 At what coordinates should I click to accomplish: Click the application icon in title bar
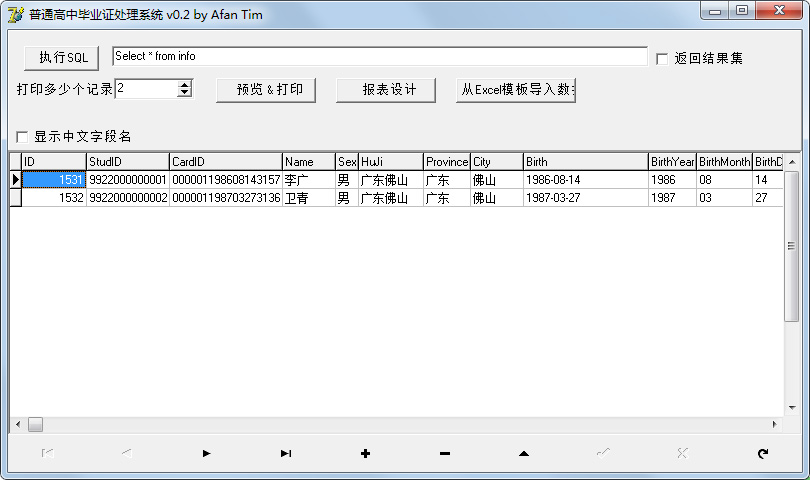click(x=15, y=14)
